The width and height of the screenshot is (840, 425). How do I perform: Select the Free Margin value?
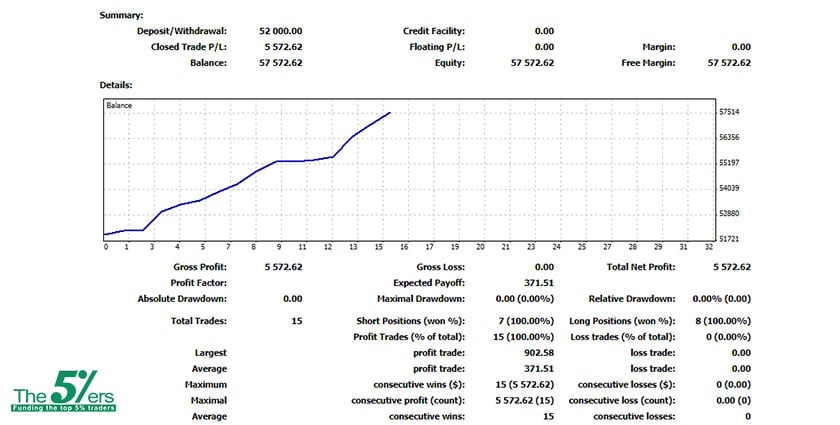click(729, 63)
